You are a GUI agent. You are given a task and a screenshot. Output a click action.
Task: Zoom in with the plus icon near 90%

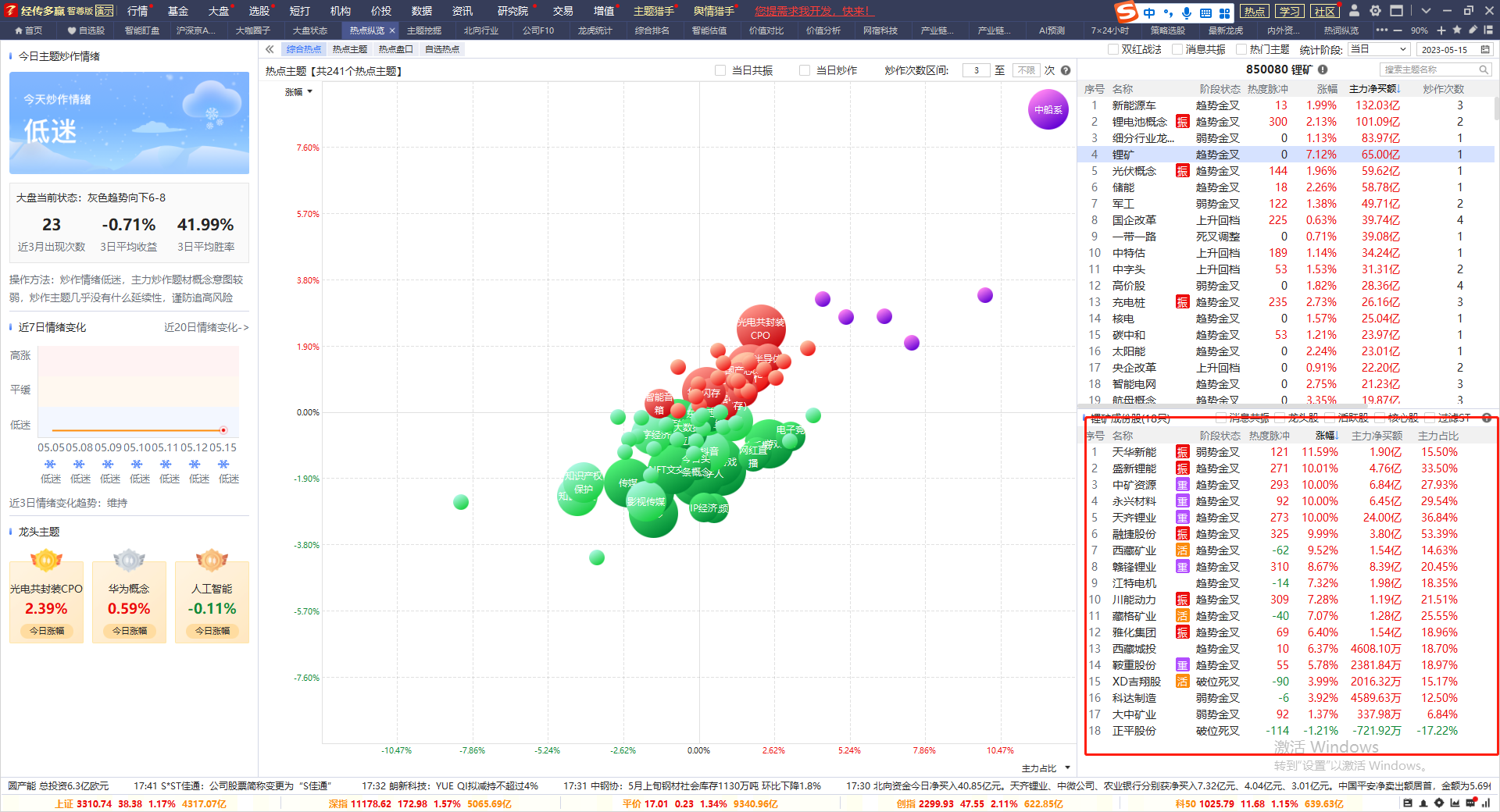pyautogui.click(x=1441, y=30)
